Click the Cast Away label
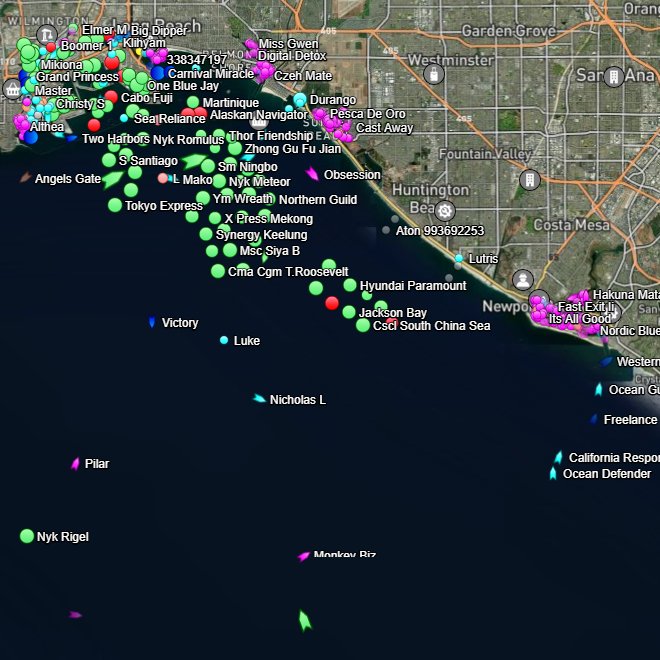Screen dimensions: 660x660 pos(384,128)
